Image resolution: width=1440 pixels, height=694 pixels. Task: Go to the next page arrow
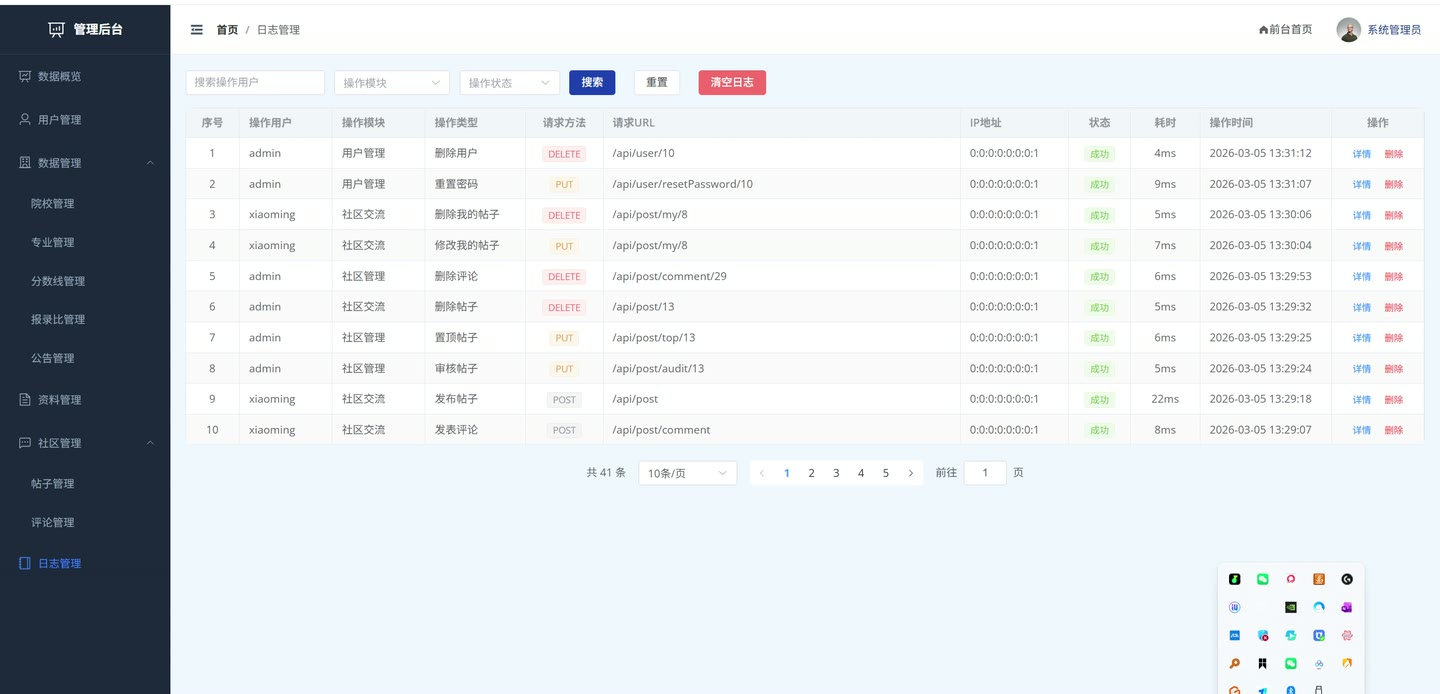click(910, 474)
